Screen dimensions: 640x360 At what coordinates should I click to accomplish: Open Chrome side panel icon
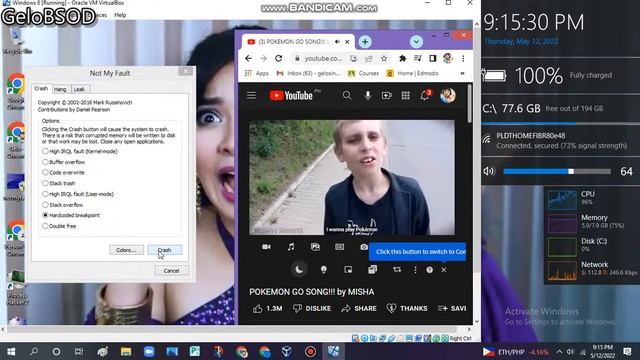coord(433,59)
